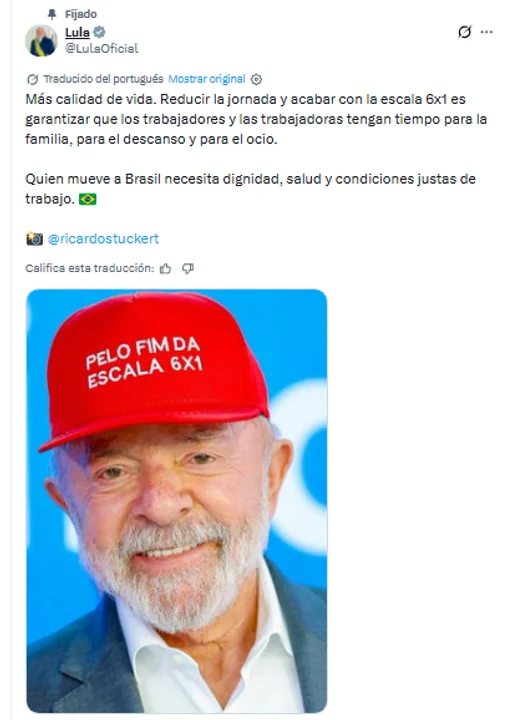Open Lula's profile avatar picture
Image resolution: width=506 pixels, height=720 pixels.
click(x=41, y=40)
